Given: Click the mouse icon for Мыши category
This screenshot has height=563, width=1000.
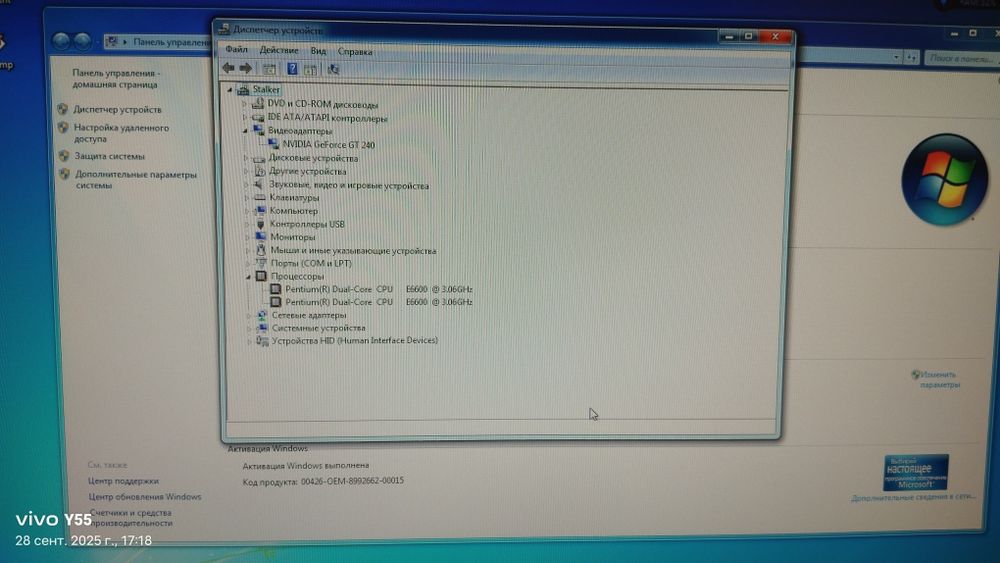Looking at the screenshot, I should tap(261, 250).
